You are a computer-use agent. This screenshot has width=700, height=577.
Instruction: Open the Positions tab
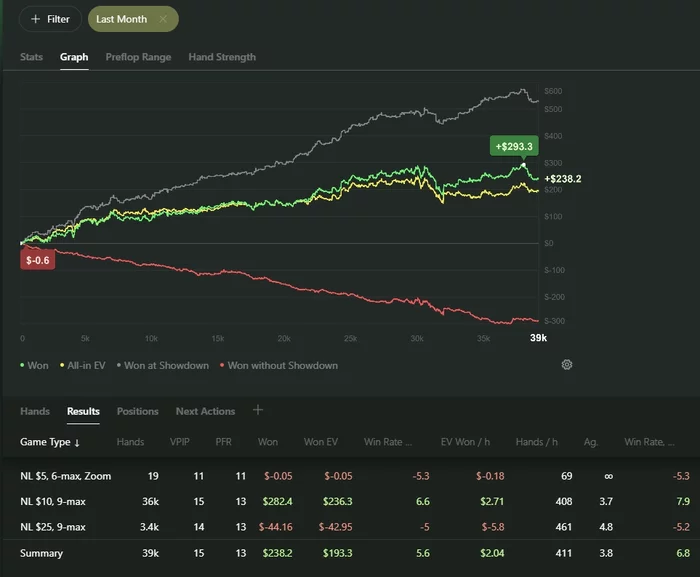(138, 411)
